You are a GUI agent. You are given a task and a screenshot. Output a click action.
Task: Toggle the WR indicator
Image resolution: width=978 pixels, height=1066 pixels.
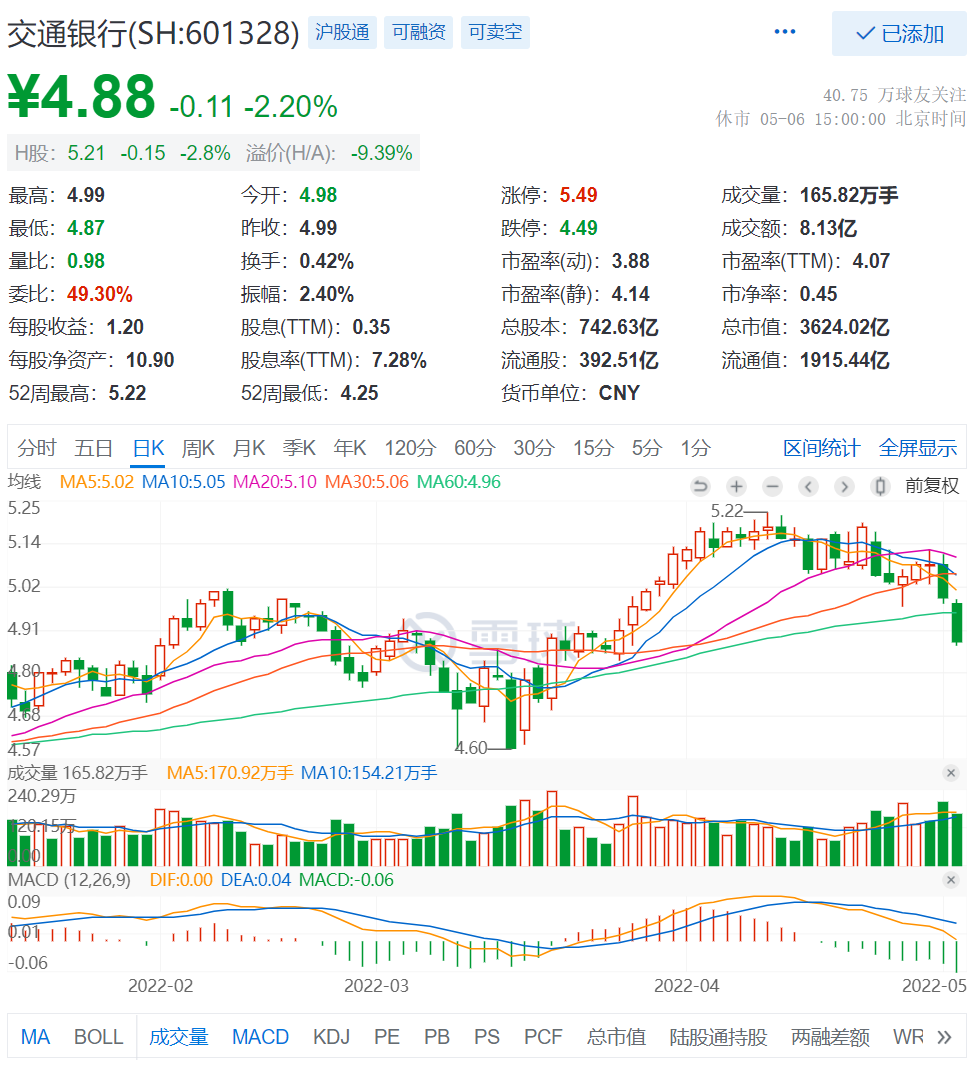(908, 1037)
